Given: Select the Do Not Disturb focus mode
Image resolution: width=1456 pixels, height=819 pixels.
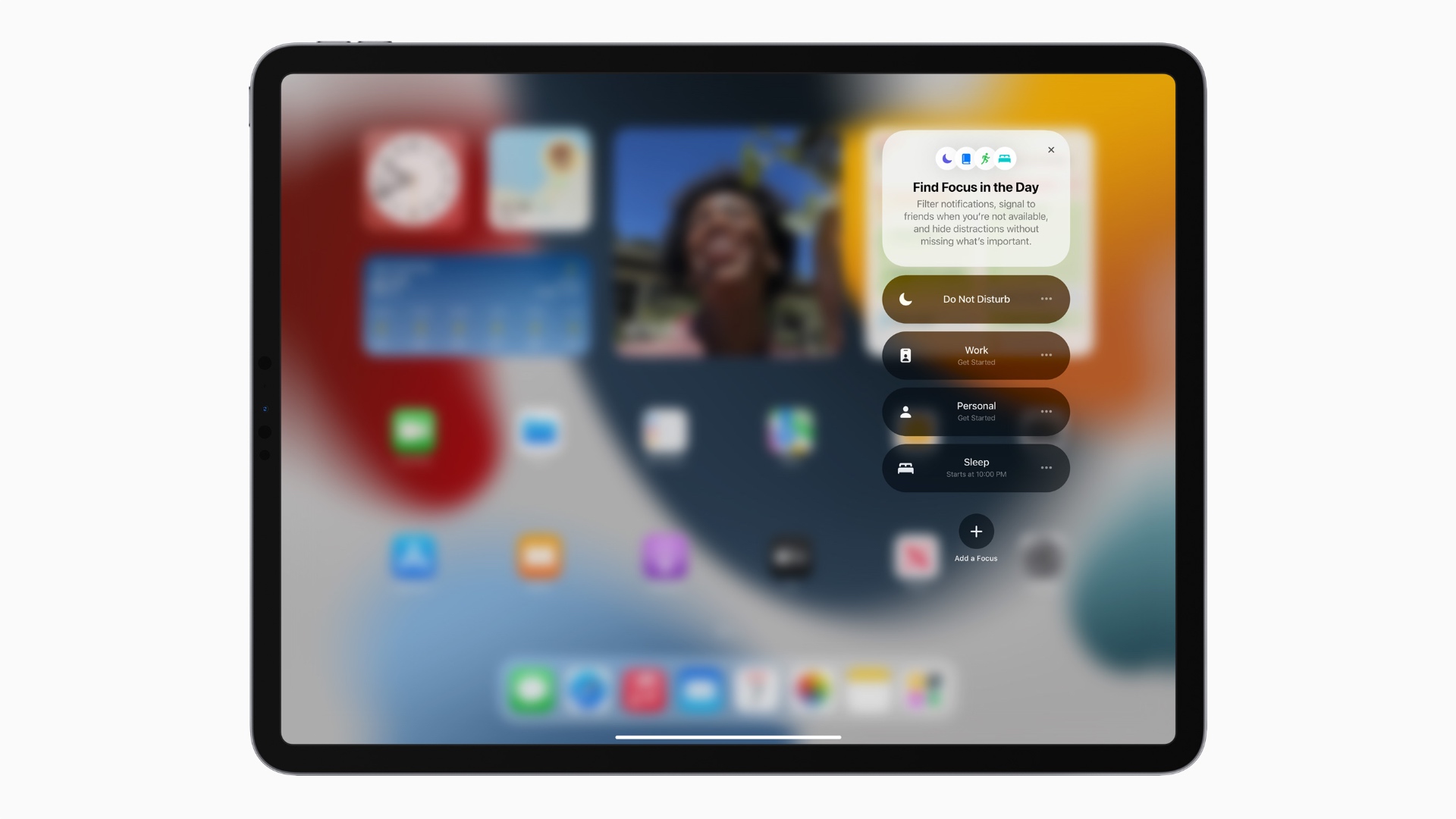Looking at the screenshot, I should (x=975, y=299).
